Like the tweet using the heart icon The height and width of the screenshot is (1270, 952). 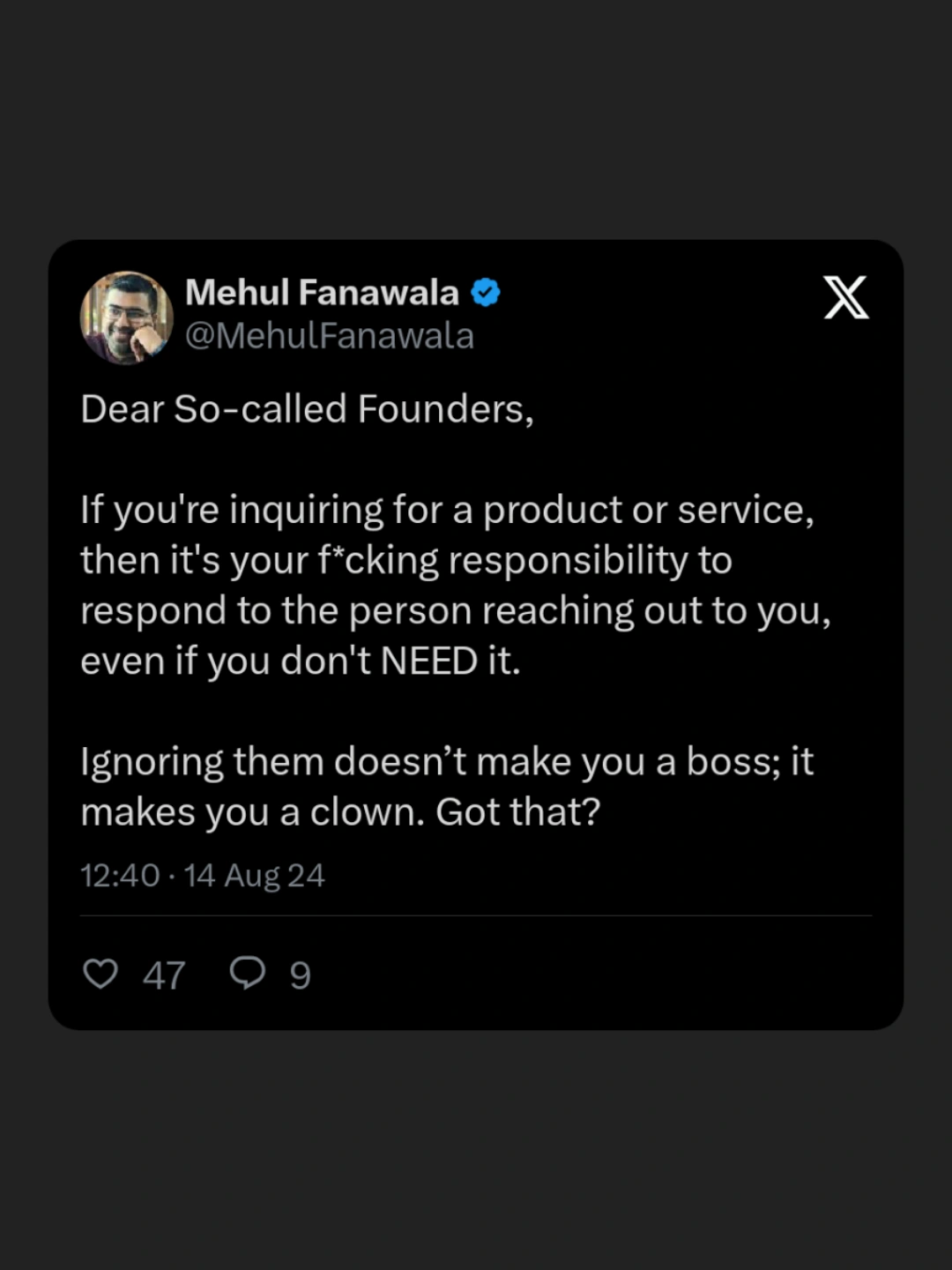(100, 974)
